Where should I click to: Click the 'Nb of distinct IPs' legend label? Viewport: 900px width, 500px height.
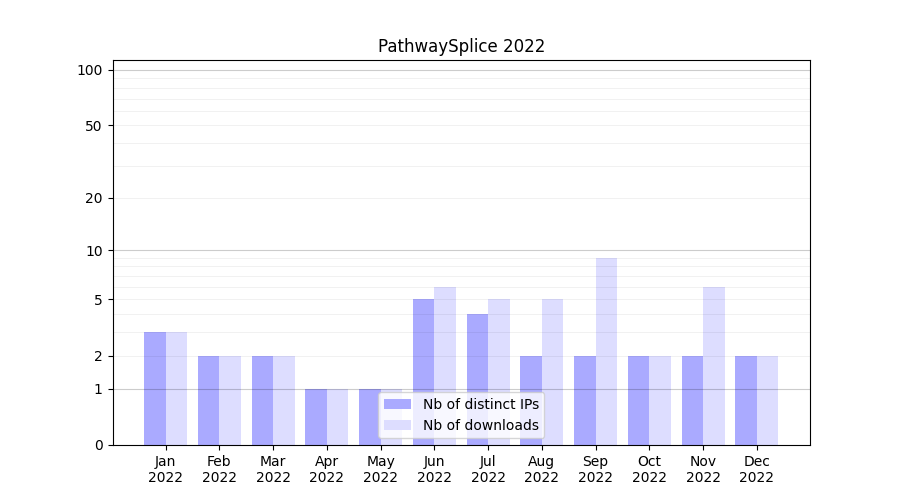pyautogui.click(x=480, y=404)
